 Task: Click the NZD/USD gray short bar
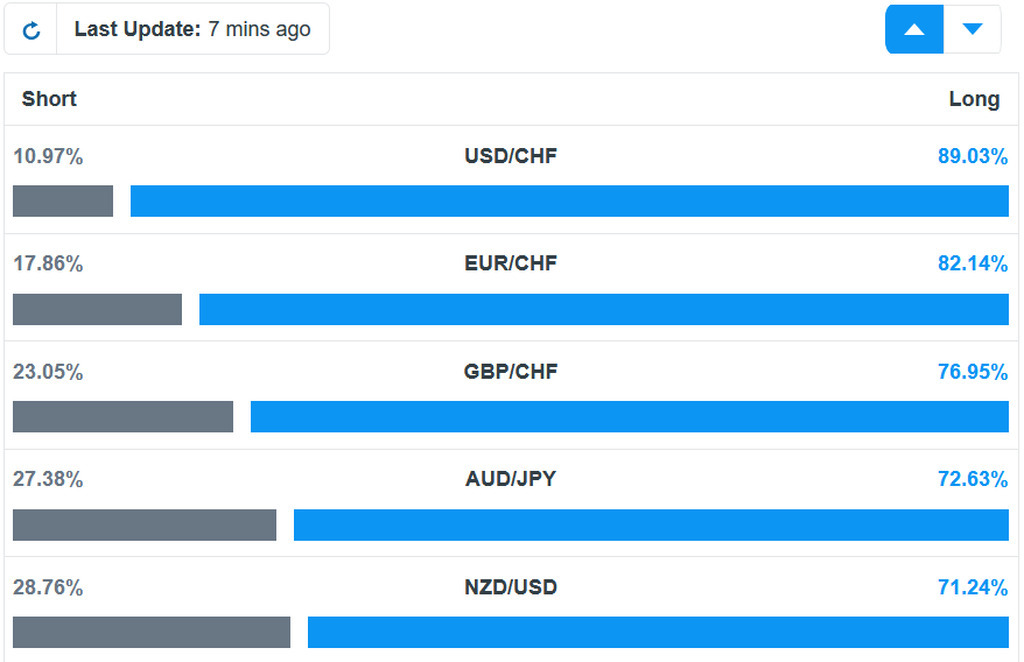click(151, 632)
